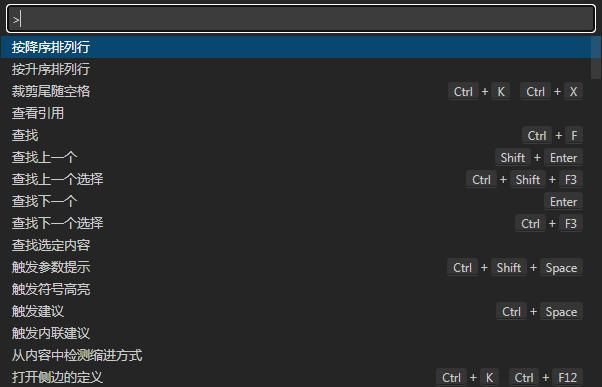Click the Ctrl+Shift+Space keybinding label
Viewport: 602px width, 387px height.
[x=515, y=268]
